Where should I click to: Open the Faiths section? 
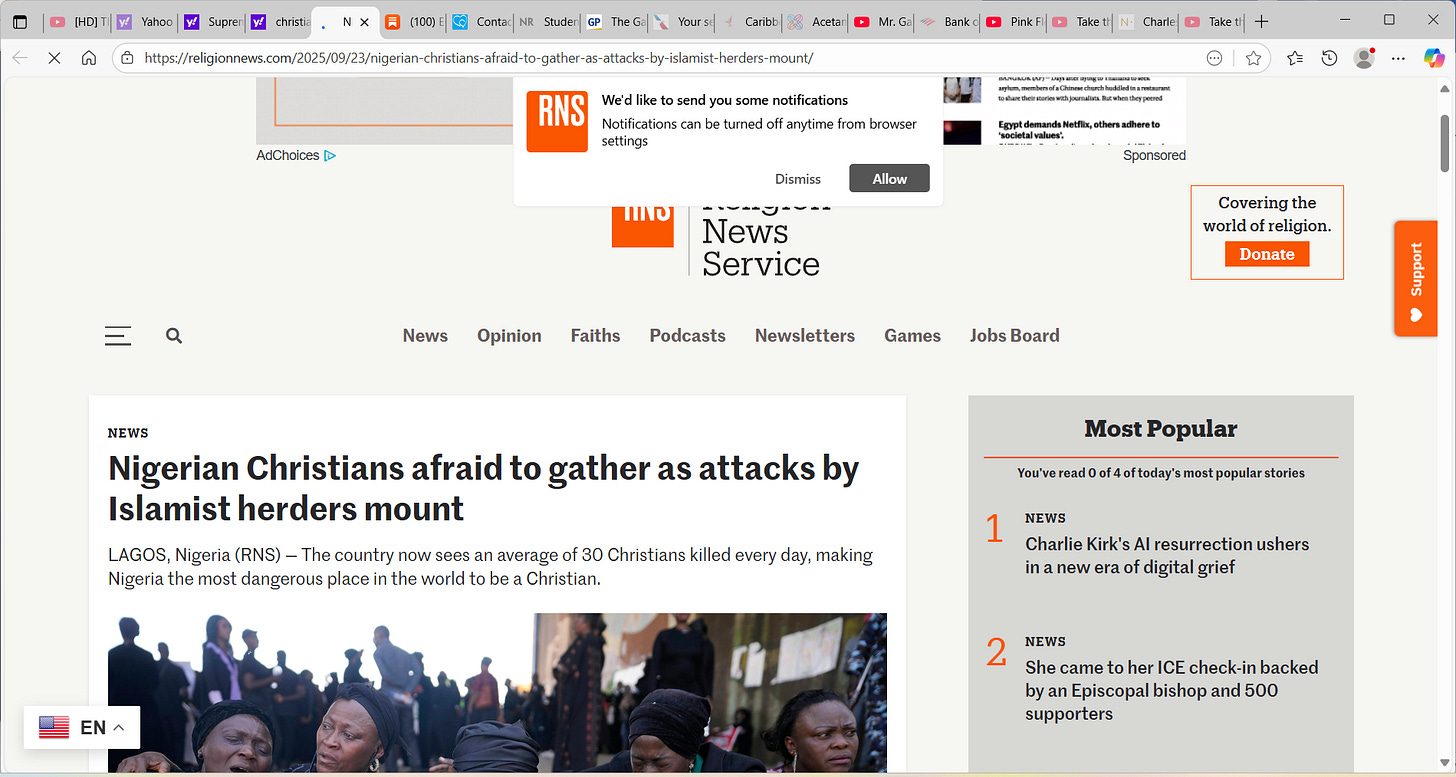pos(595,336)
